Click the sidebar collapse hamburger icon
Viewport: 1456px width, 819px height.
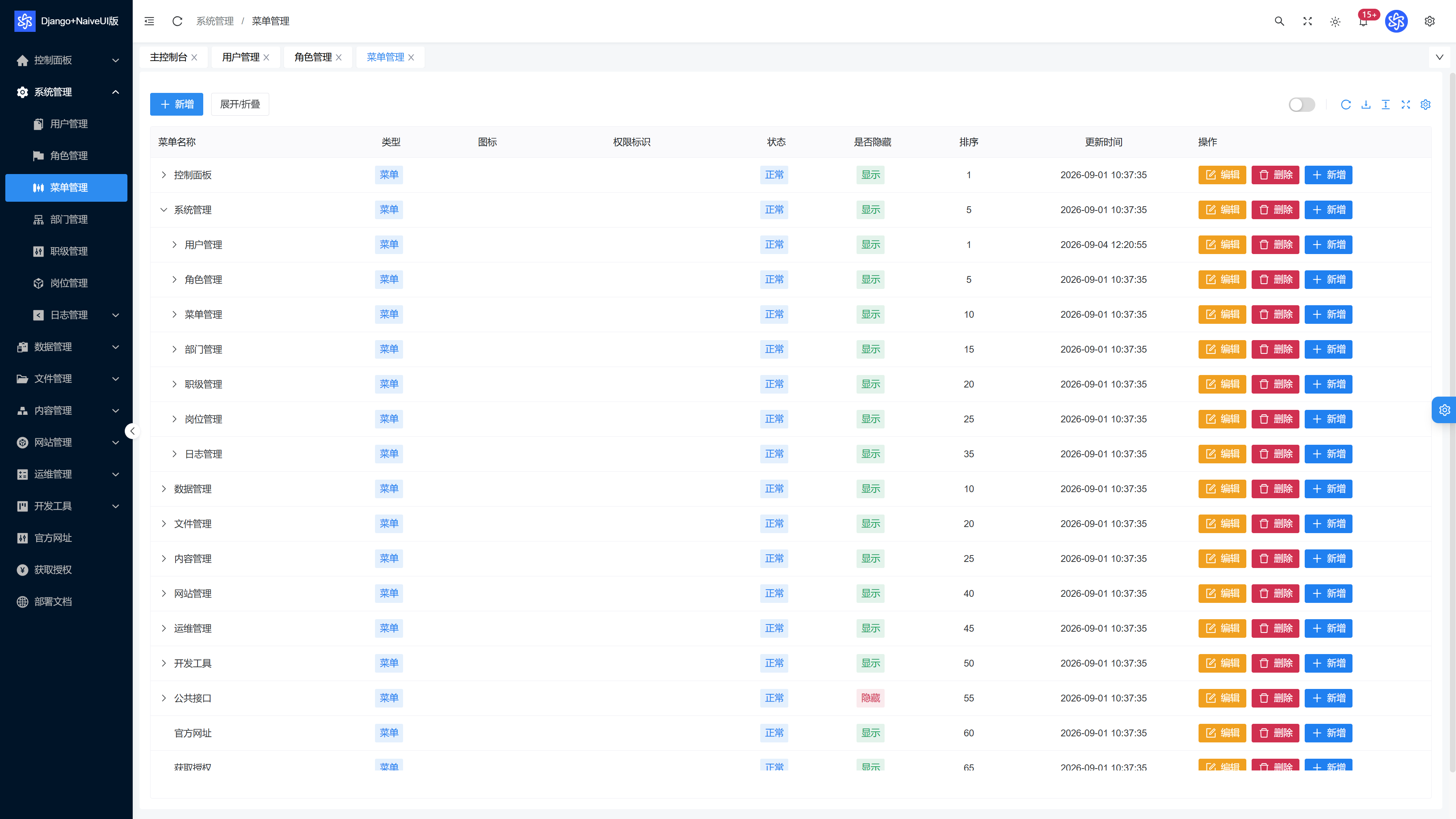point(149,21)
